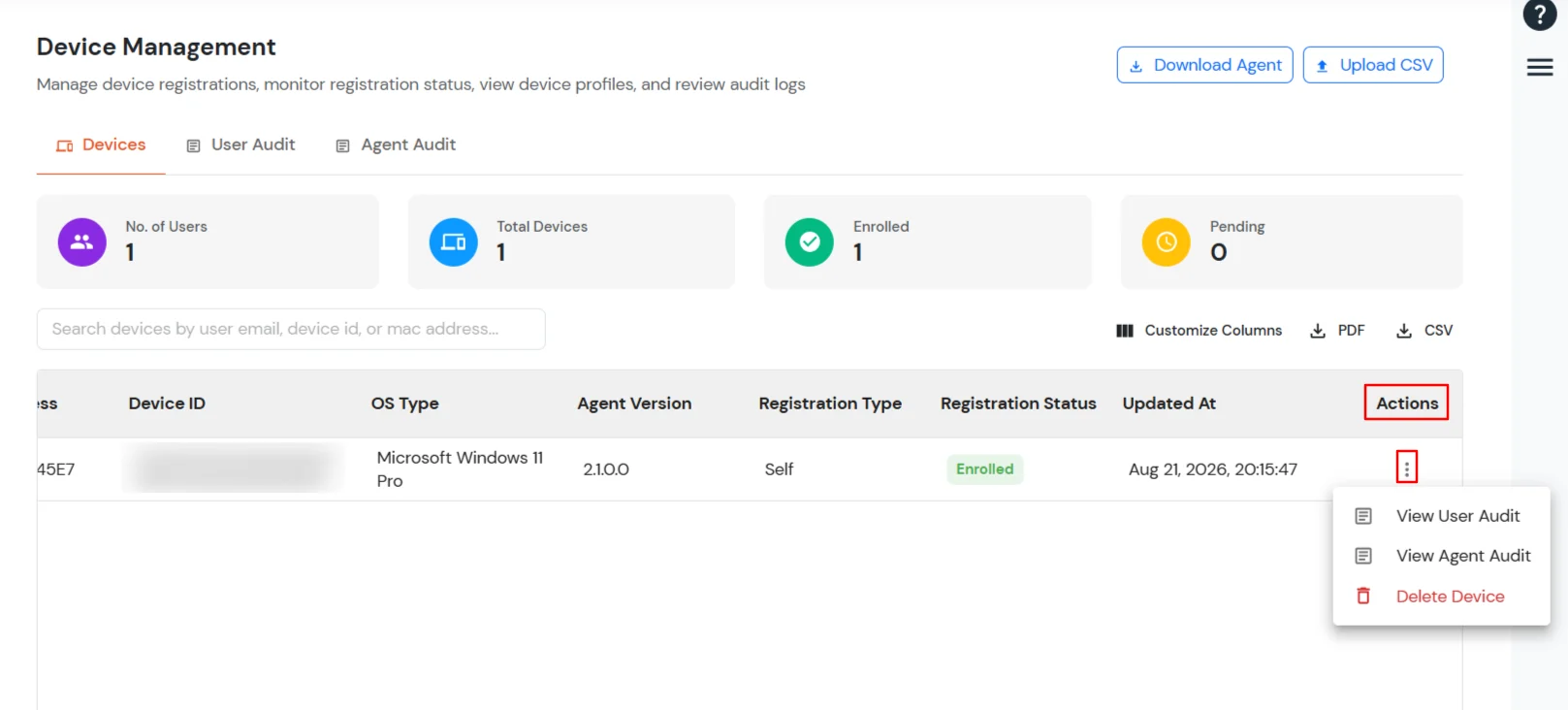Click the blurred Device ID value
This screenshot has width=1568, height=710.
[233, 468]
